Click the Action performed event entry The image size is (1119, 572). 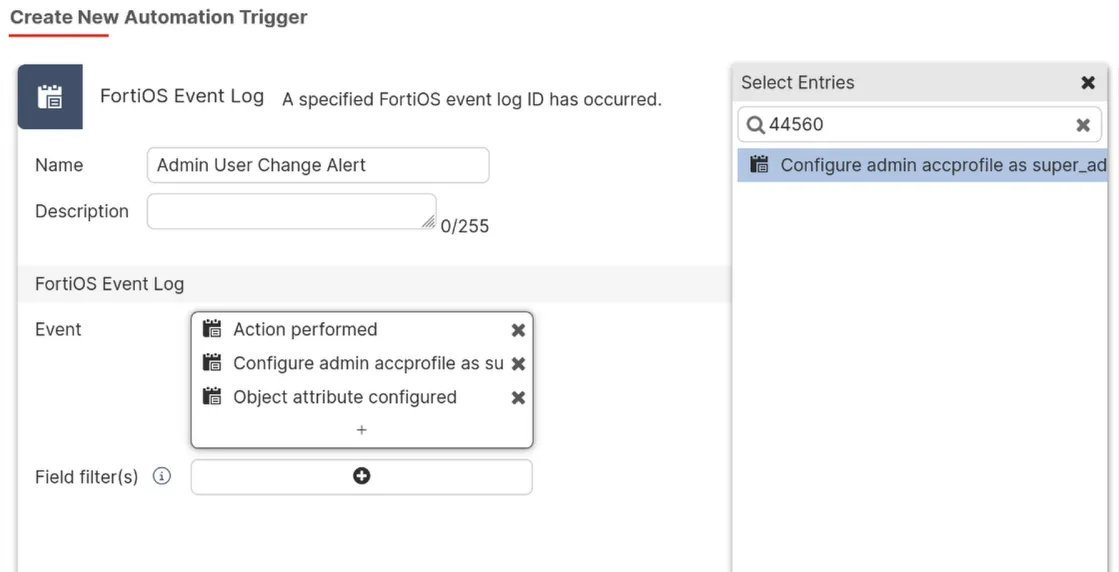click(363, 330)
